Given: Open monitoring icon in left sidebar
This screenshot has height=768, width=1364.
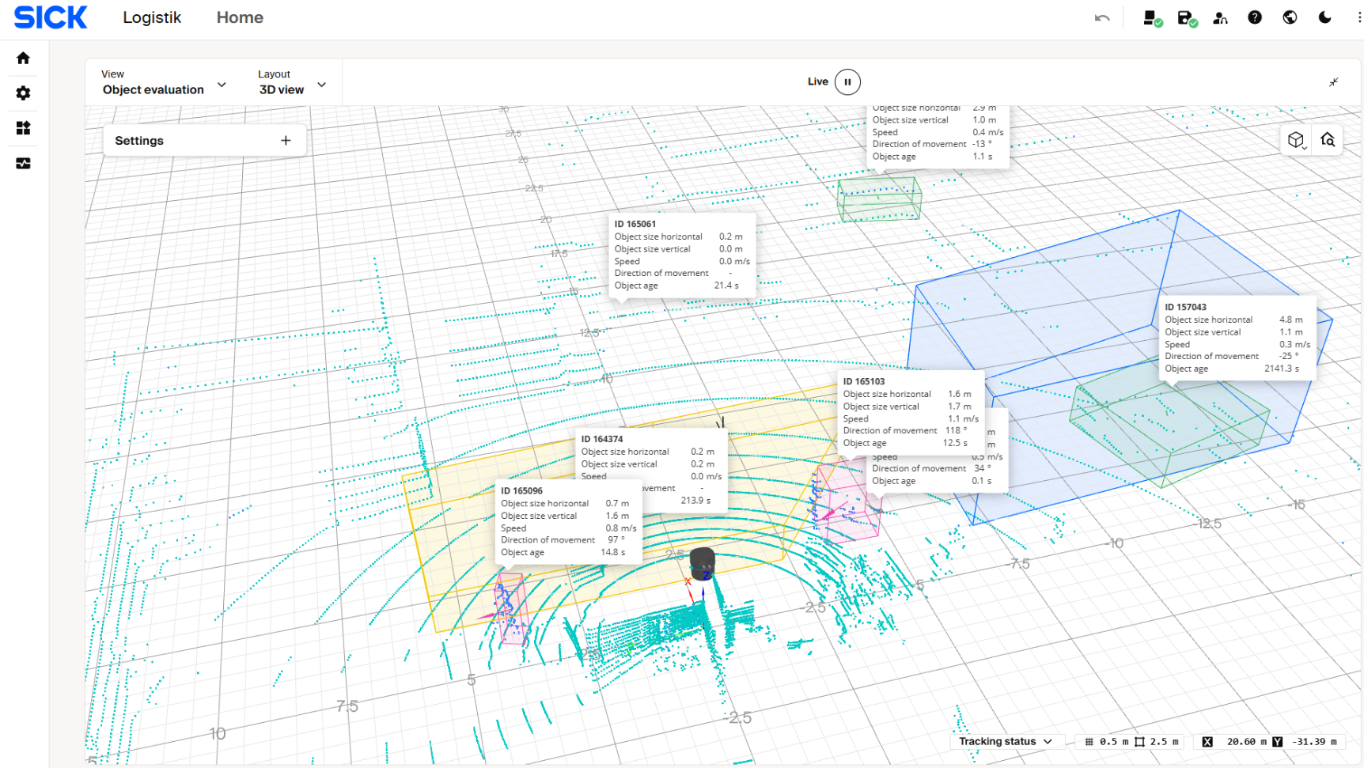Looking at the screenshot, I should tap(23, 163).
